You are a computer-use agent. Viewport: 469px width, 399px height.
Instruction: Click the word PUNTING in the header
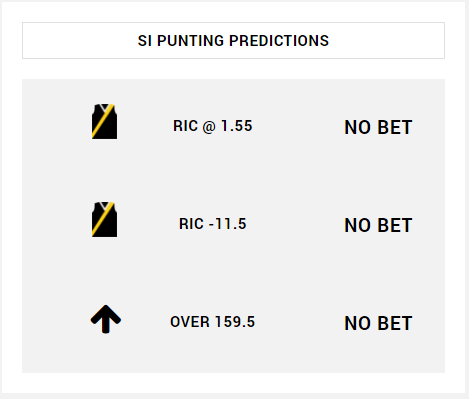point(191,41)
